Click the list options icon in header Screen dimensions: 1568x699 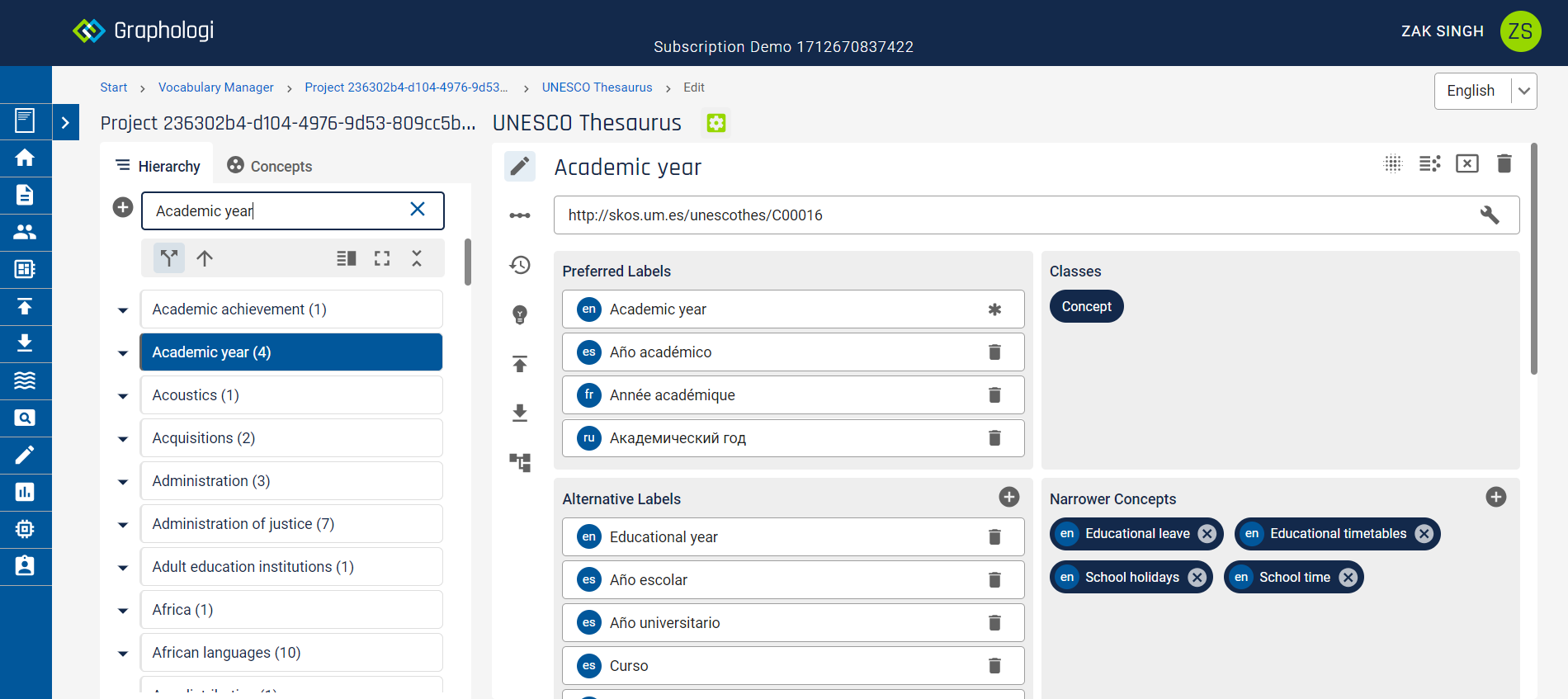(1430, 163)
